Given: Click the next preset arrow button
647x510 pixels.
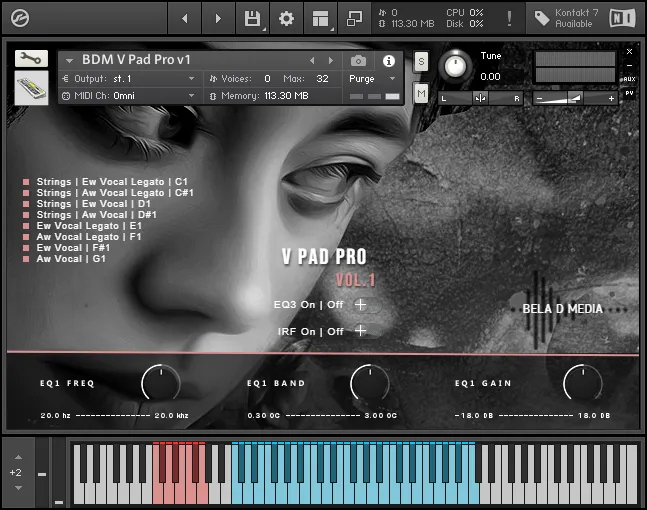Looking at the screenshot, I should (x=333, y=60).
